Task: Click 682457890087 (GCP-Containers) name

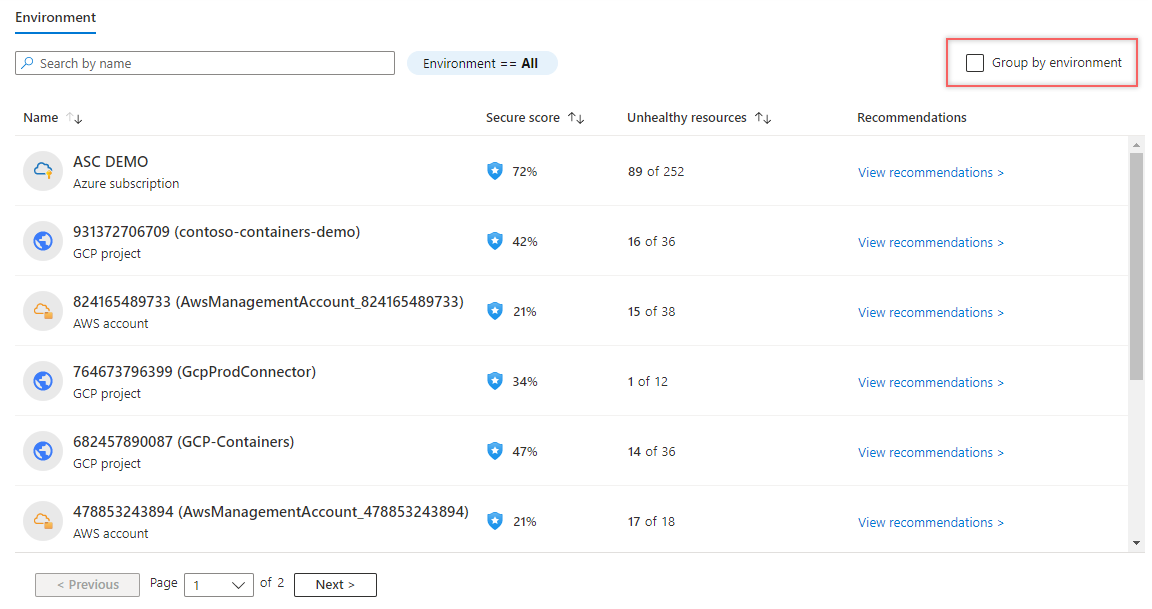Action: (184, 442)
